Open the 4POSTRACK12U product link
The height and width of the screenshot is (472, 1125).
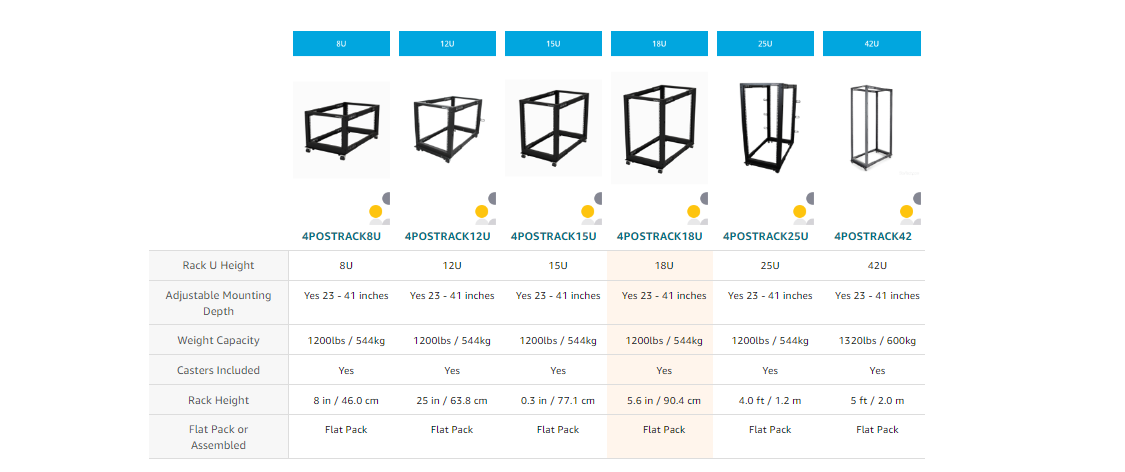pos(448,237)
